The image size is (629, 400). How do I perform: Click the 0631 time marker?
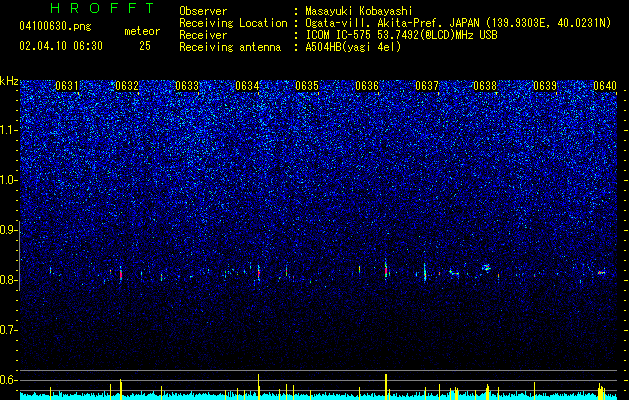tap(67, 86)
